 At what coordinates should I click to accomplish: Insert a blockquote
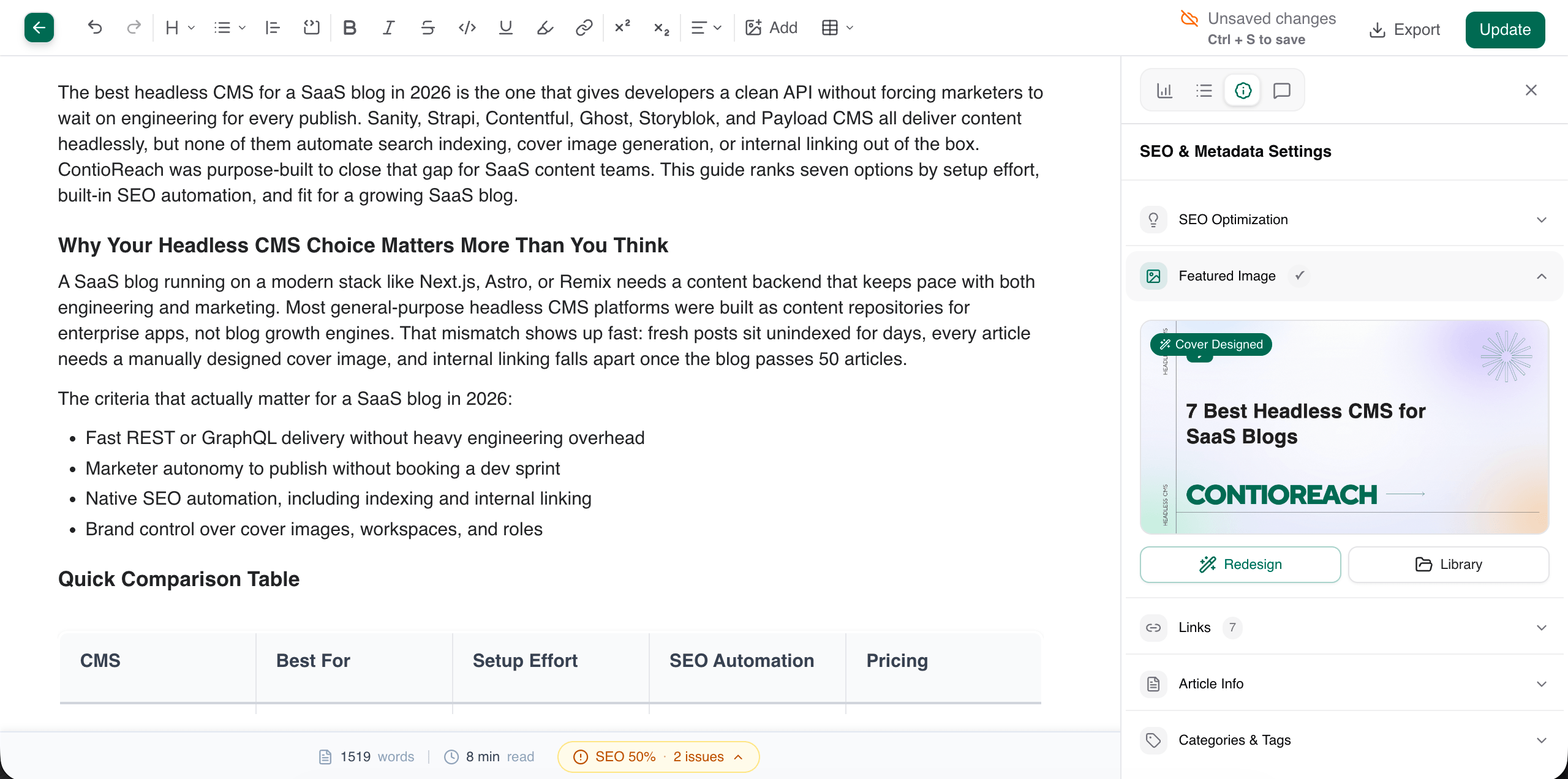[x=273, y=28]
